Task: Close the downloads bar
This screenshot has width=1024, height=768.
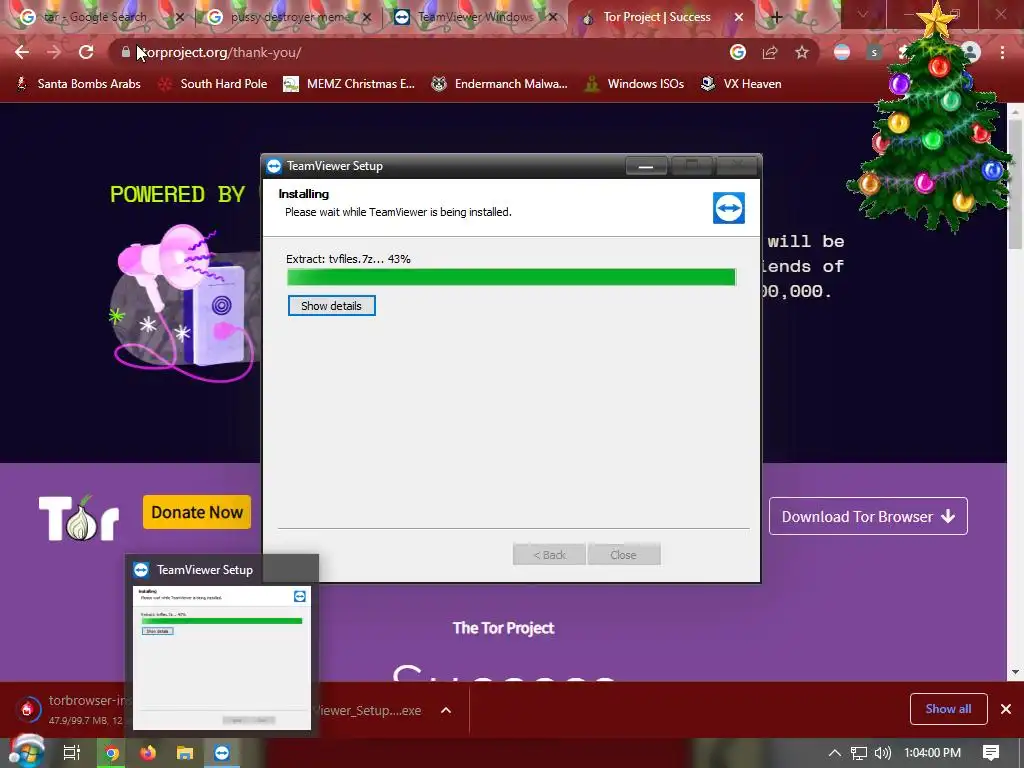Action: [x=1006, y=709]
